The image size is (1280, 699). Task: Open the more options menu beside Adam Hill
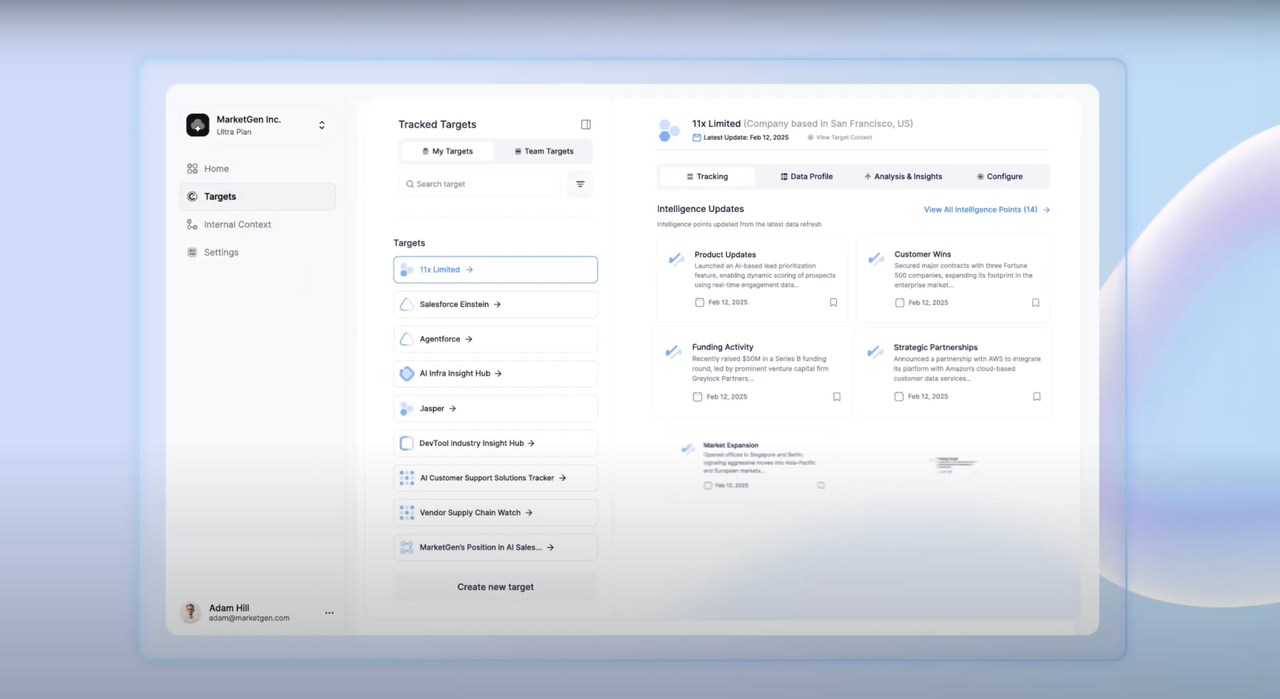(x=329, y=613)
